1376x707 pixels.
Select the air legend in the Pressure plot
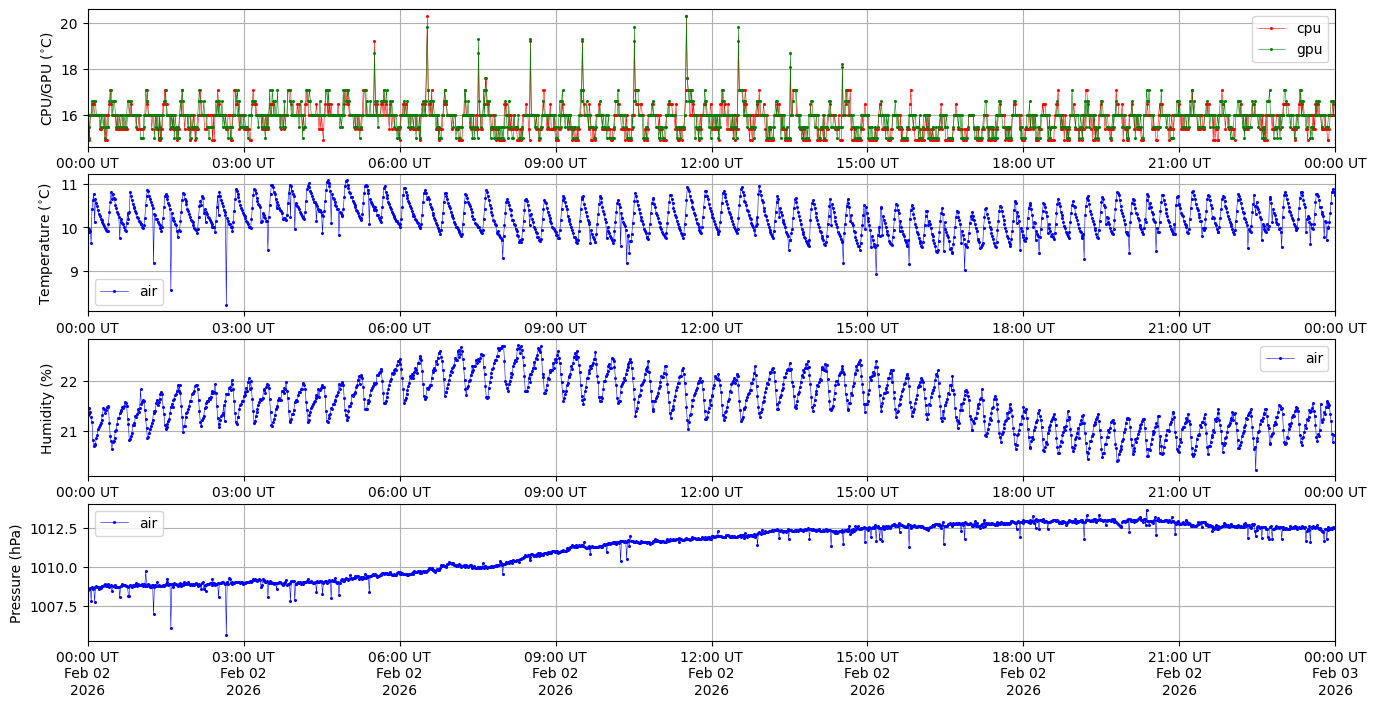click(x=148, y=522)
